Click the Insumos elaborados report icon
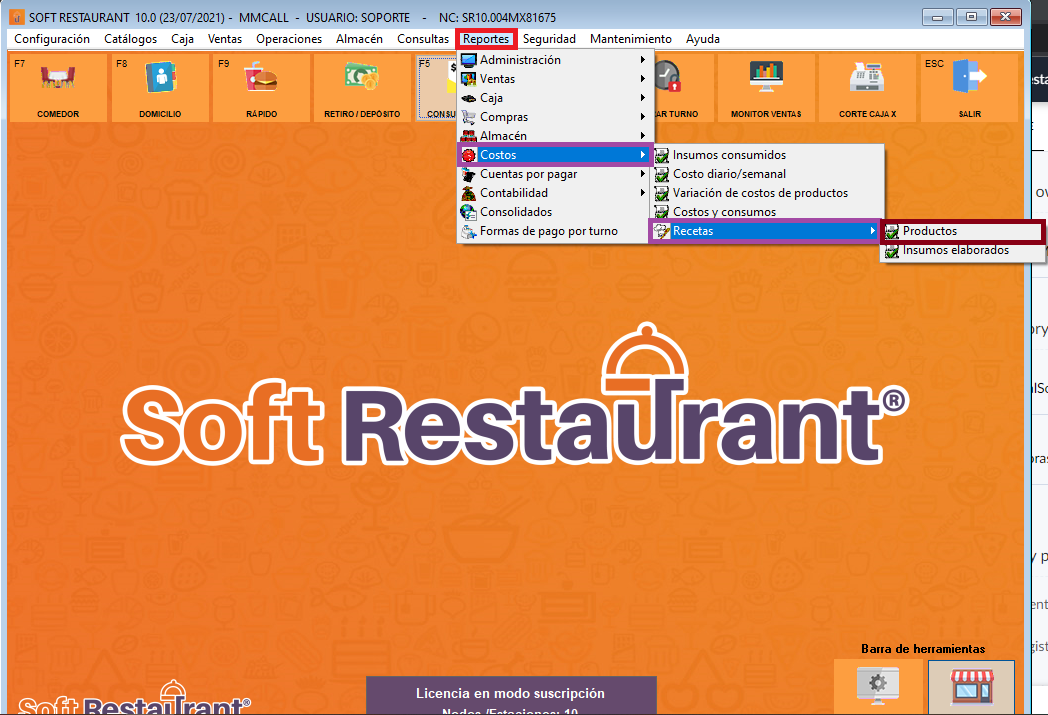Image resolution: width=1048 pixels, height=715 pixels. (x=892, y=251)
